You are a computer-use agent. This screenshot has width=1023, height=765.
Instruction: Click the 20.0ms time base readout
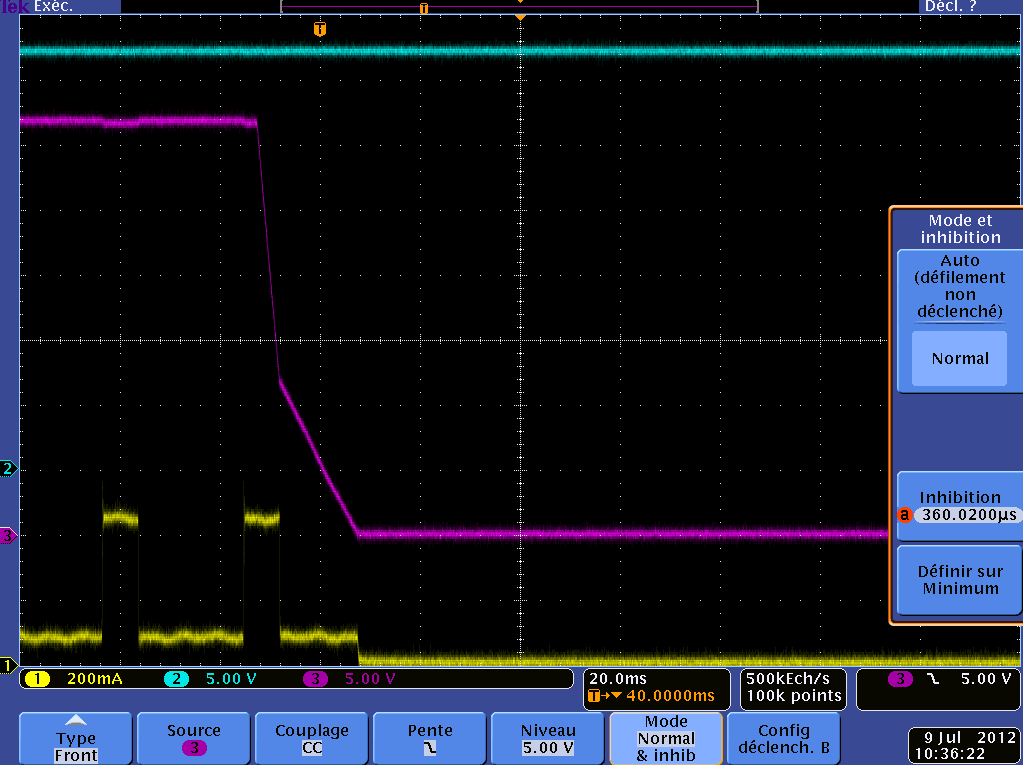(x=618, y=679)
